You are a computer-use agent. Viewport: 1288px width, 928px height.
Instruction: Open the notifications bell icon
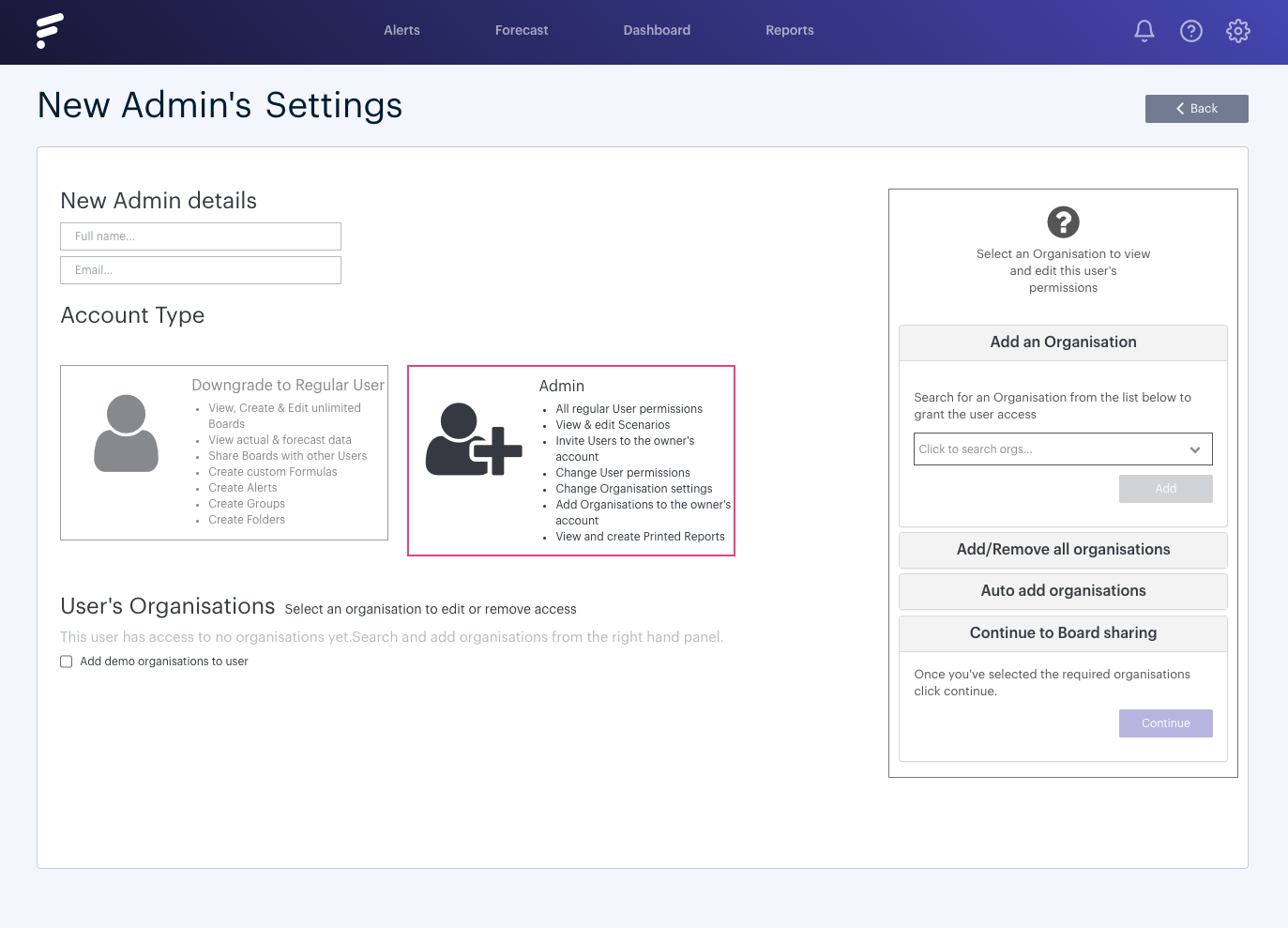tap(1144, 31)
